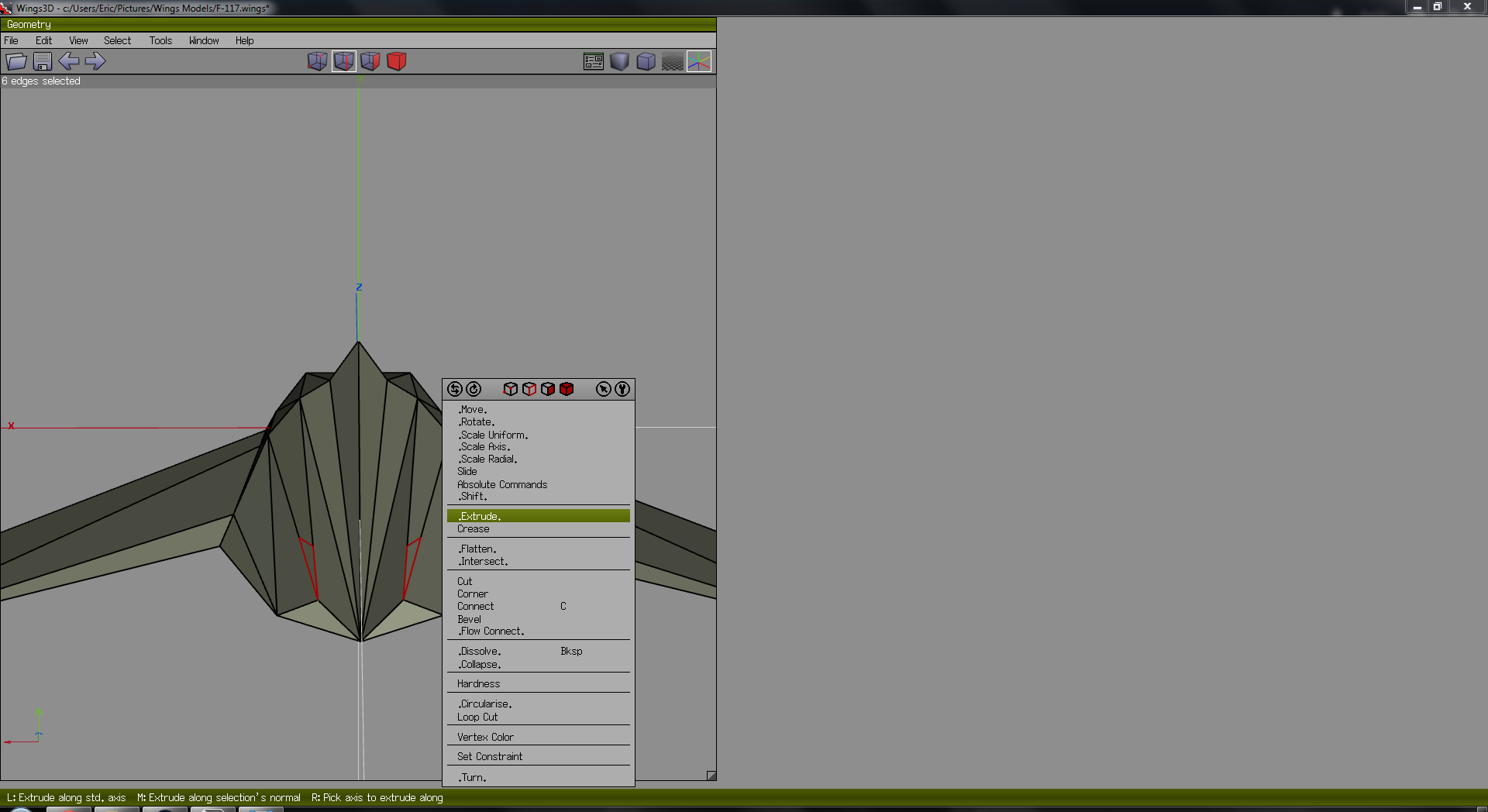1488x812 pixels.
Task: Click the swap-arrows circle icon in context menu
Action: click(455, 389)
